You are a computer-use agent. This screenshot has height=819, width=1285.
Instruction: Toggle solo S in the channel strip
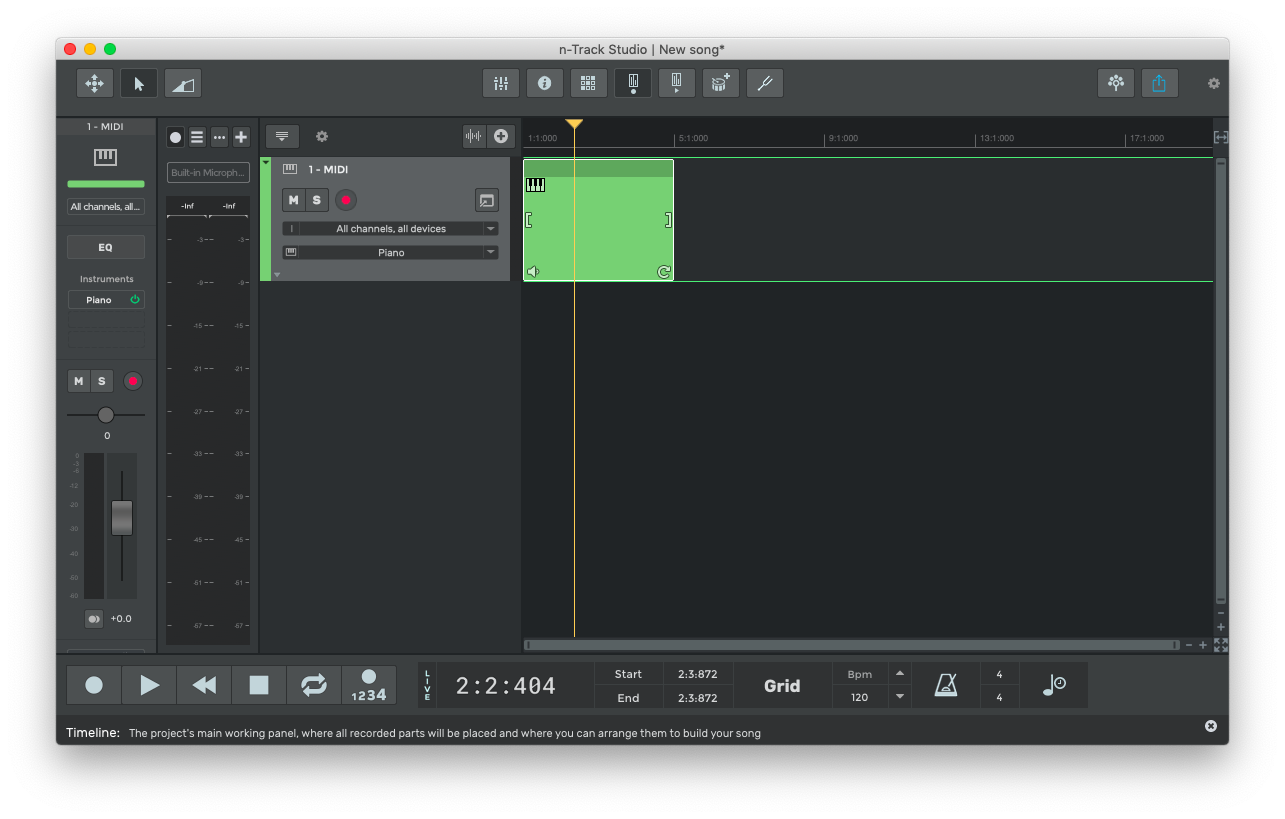(101, 381)
